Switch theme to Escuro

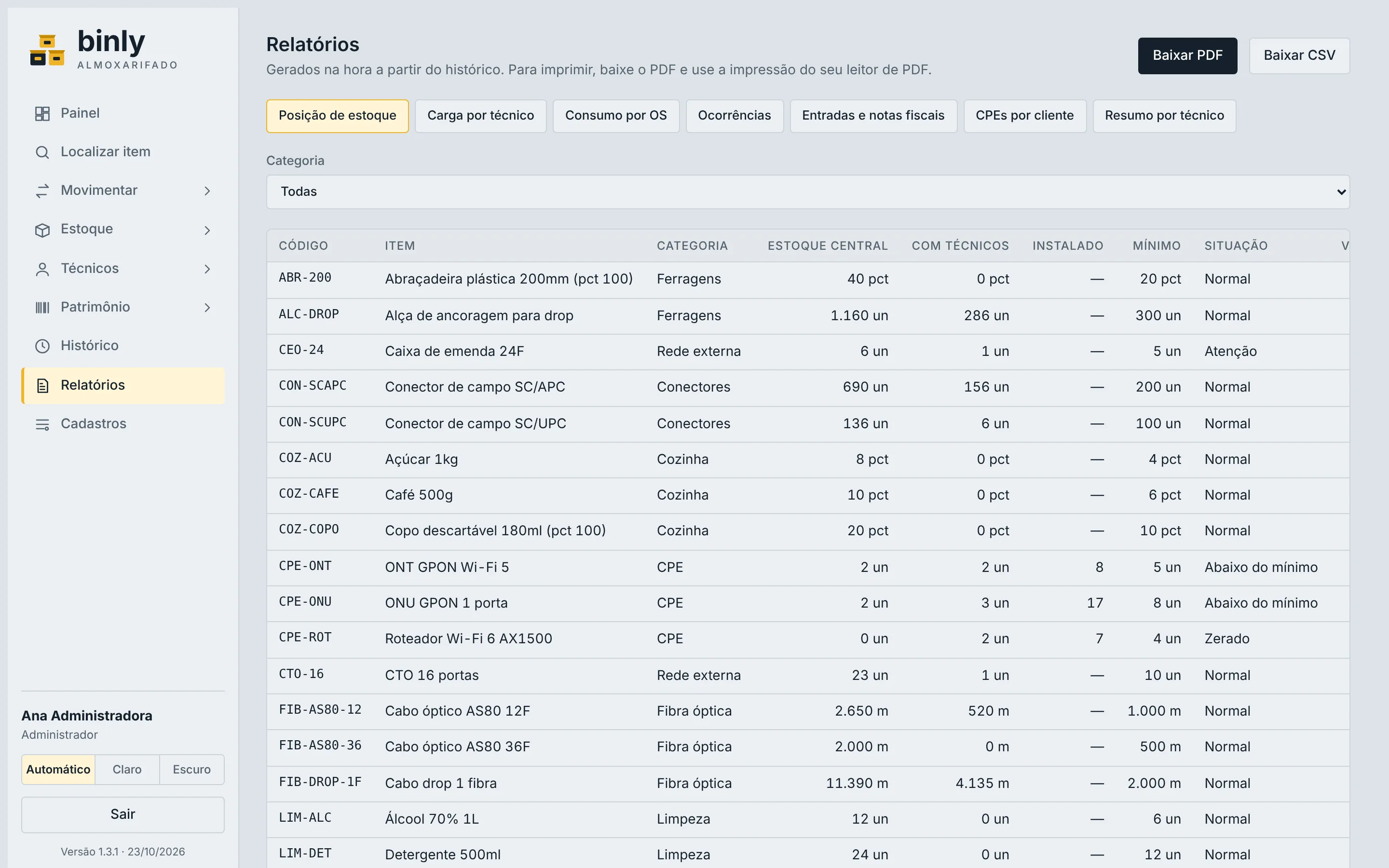click(x=191, y=769)
